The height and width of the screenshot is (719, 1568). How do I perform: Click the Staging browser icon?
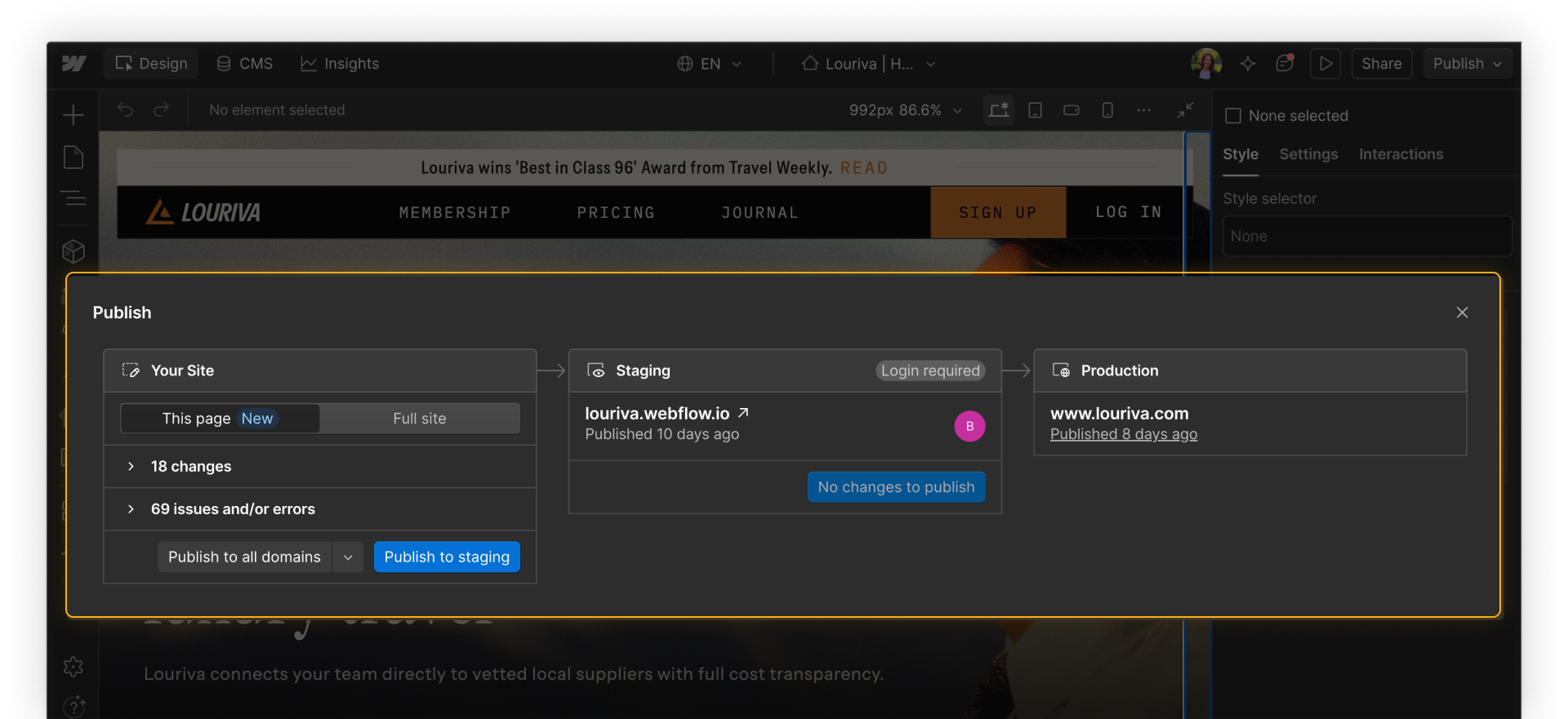coord(596,371)
